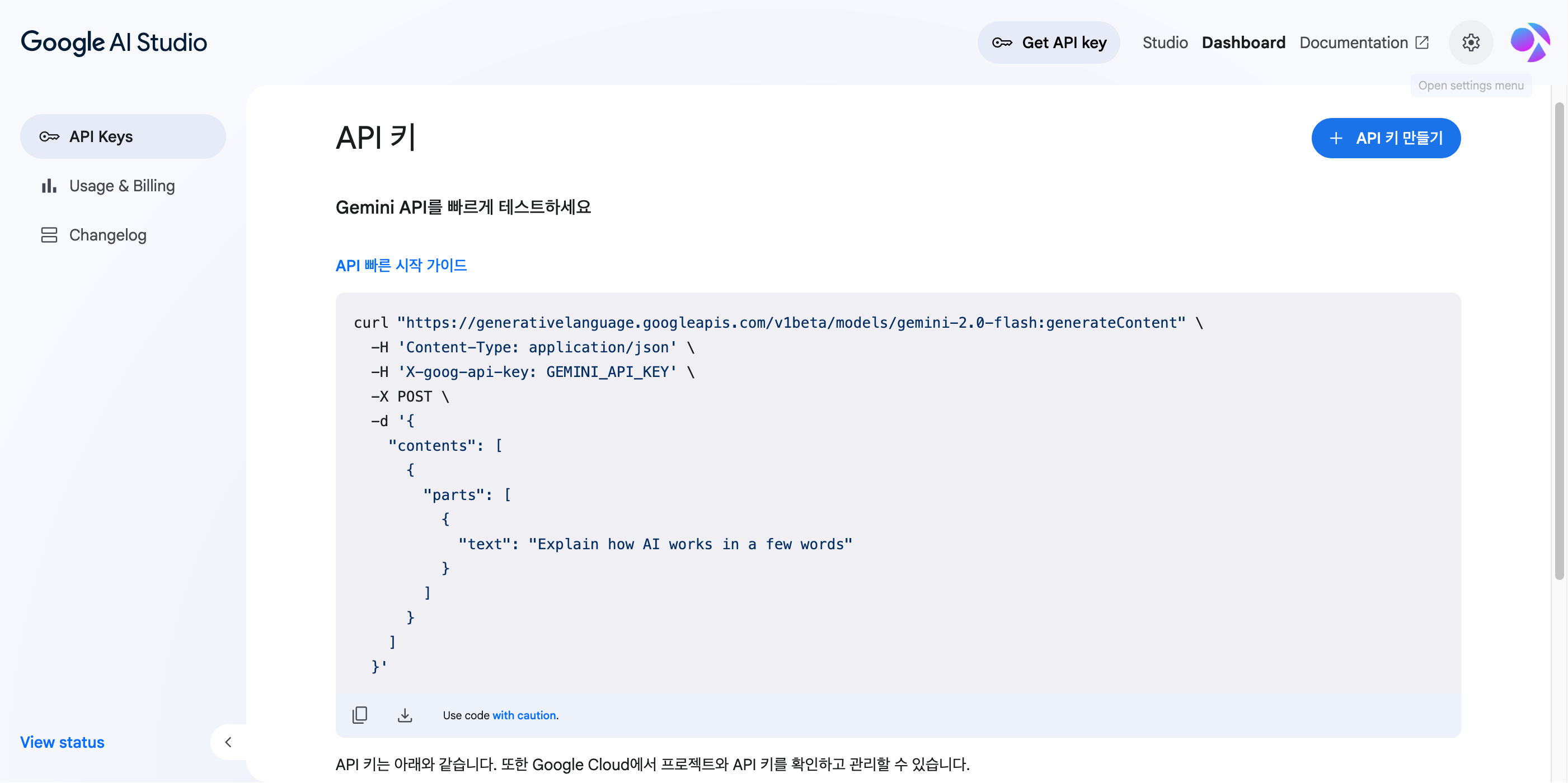The width and height of the screenshot is (1568, 783).
Task: Click the '"parts": [' code line
Action: click(x=467, y=495)
